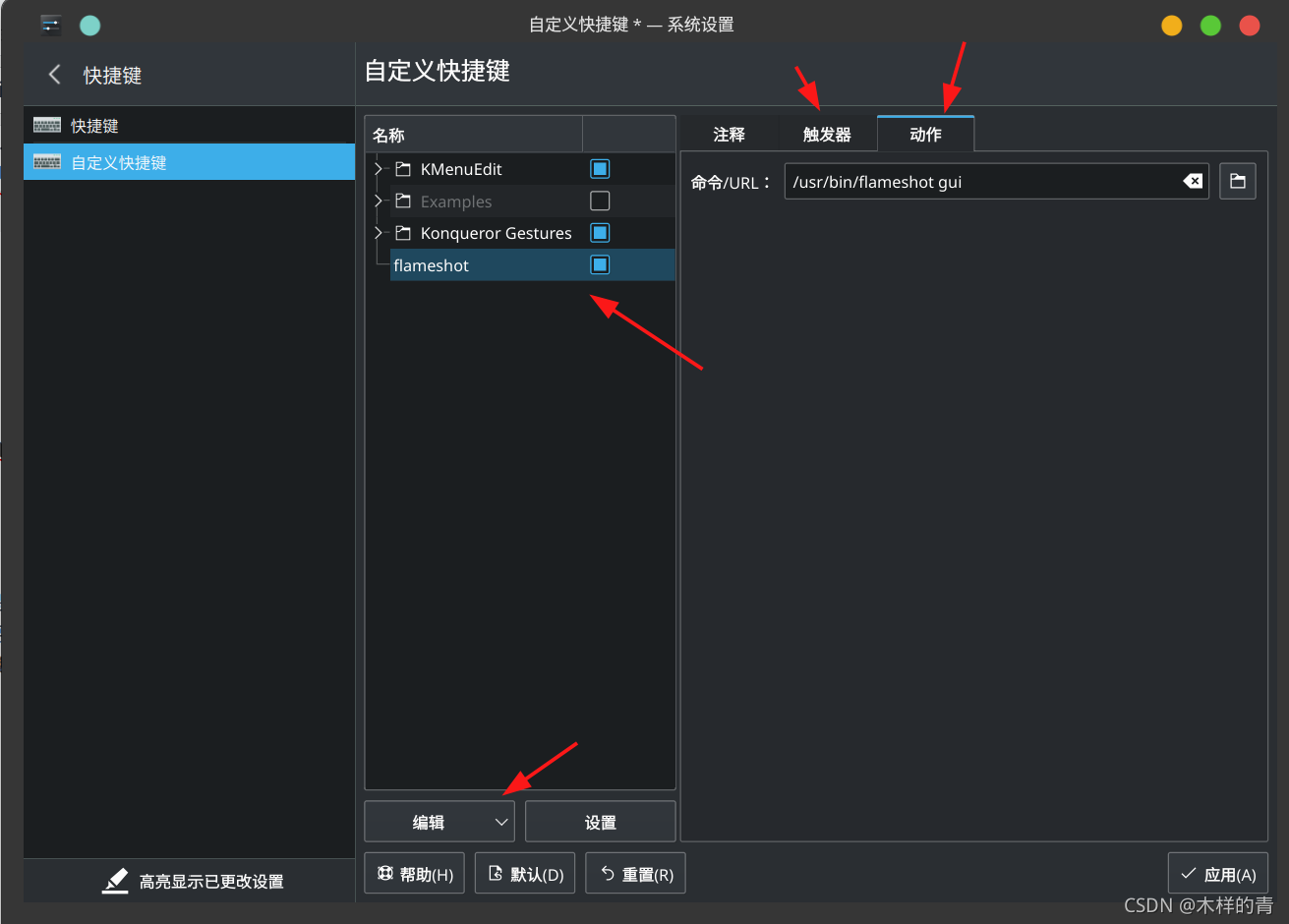Click the orange minimize window button
The width and height of the screenshot is (1289, 924).
click(x=1172, y=26)
